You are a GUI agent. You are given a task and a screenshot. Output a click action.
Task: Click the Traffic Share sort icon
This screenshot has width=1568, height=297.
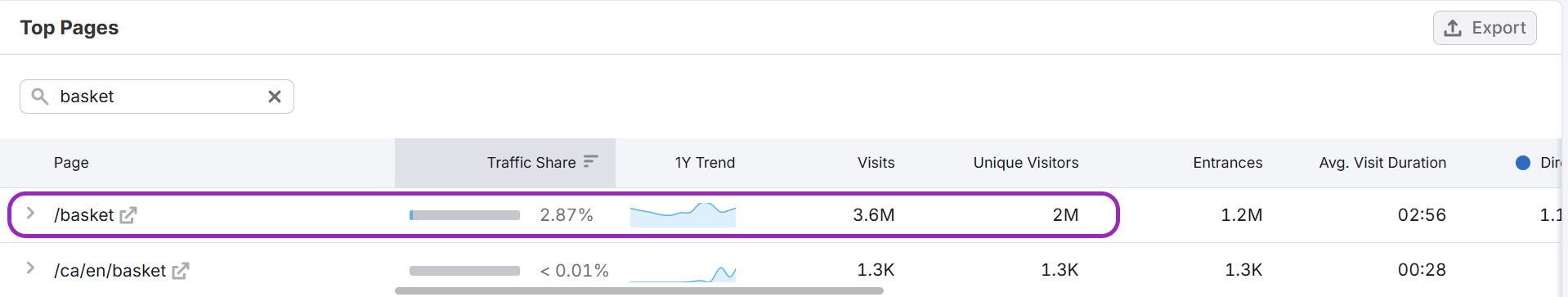[x=590, y=162]
